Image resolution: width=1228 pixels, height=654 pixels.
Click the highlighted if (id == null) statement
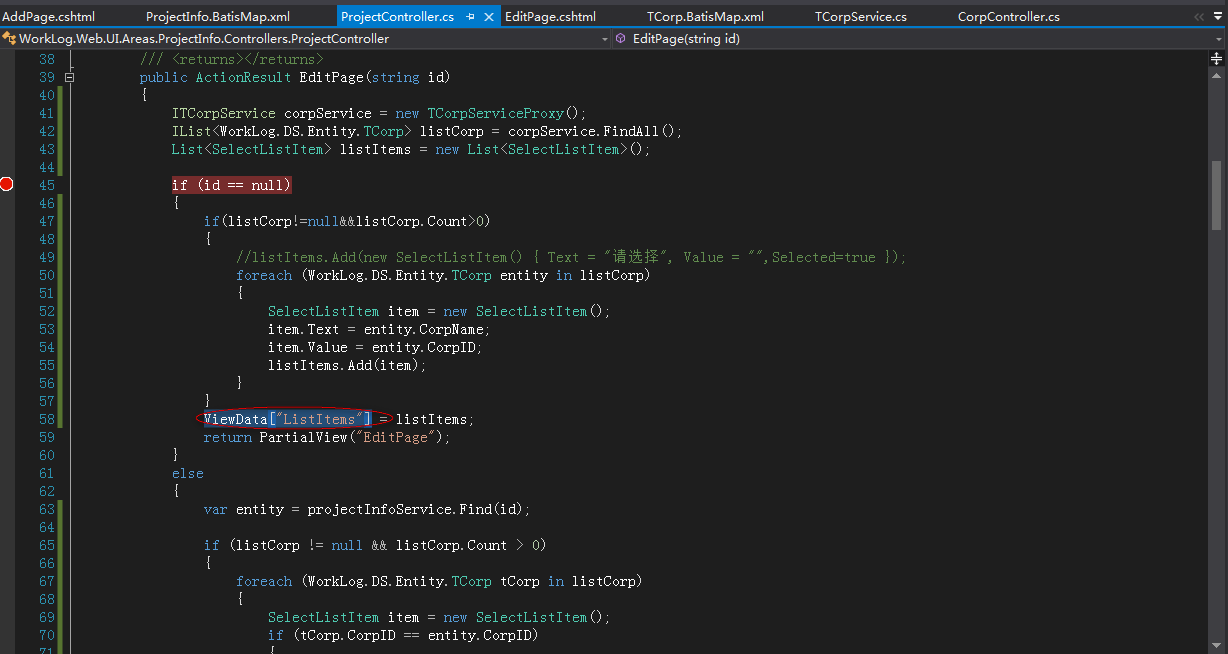point(231,185)
